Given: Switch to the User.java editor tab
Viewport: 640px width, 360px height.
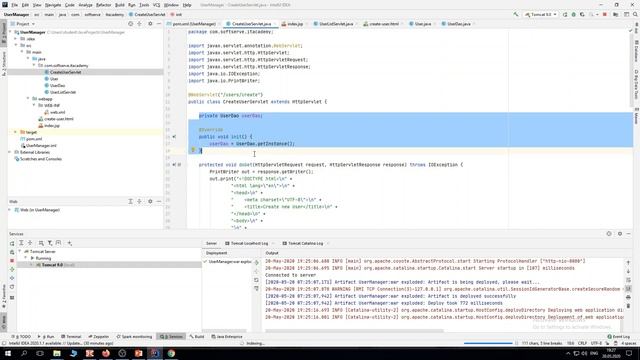Looking at the screenshot, I should (422, 24).
